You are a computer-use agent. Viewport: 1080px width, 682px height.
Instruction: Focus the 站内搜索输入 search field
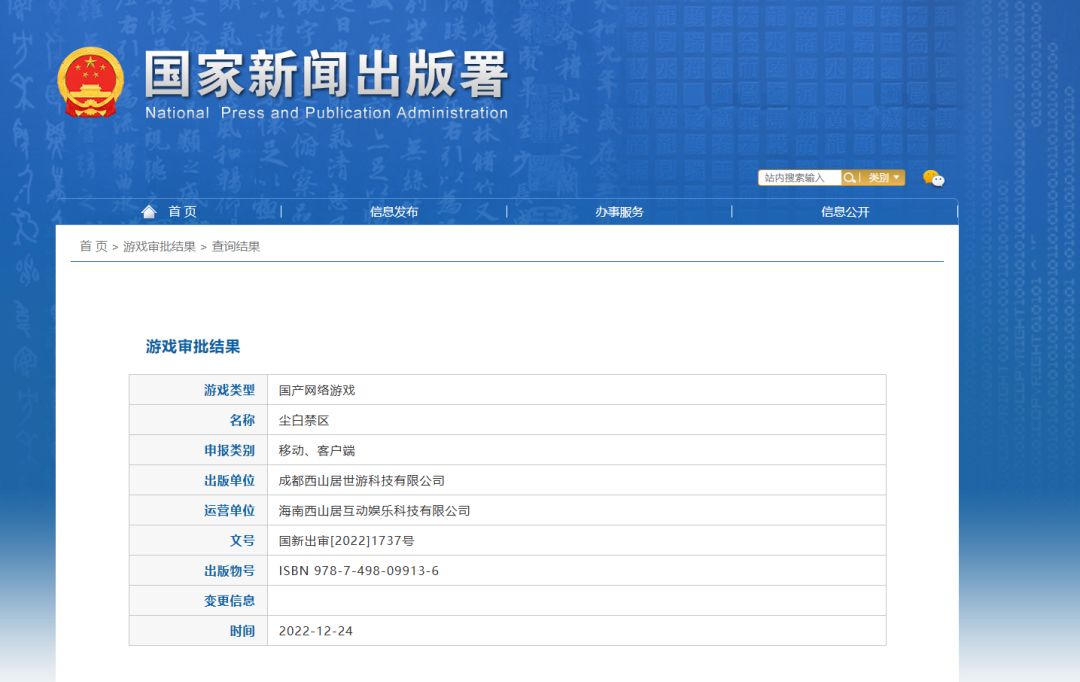click(798, 178)
